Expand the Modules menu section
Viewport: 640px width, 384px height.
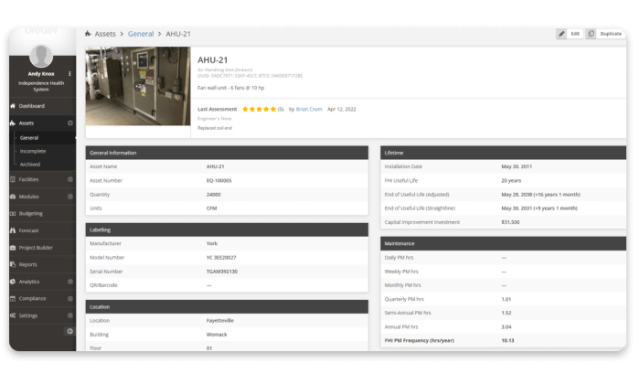[70, 197]
